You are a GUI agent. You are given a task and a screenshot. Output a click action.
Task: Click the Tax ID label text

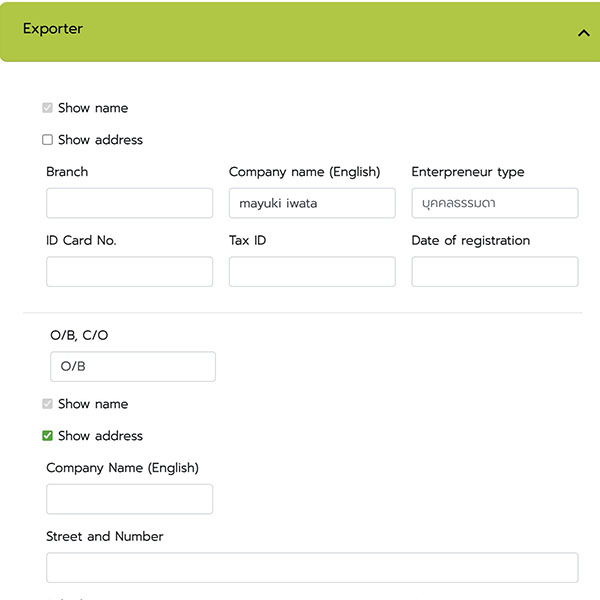247,240
